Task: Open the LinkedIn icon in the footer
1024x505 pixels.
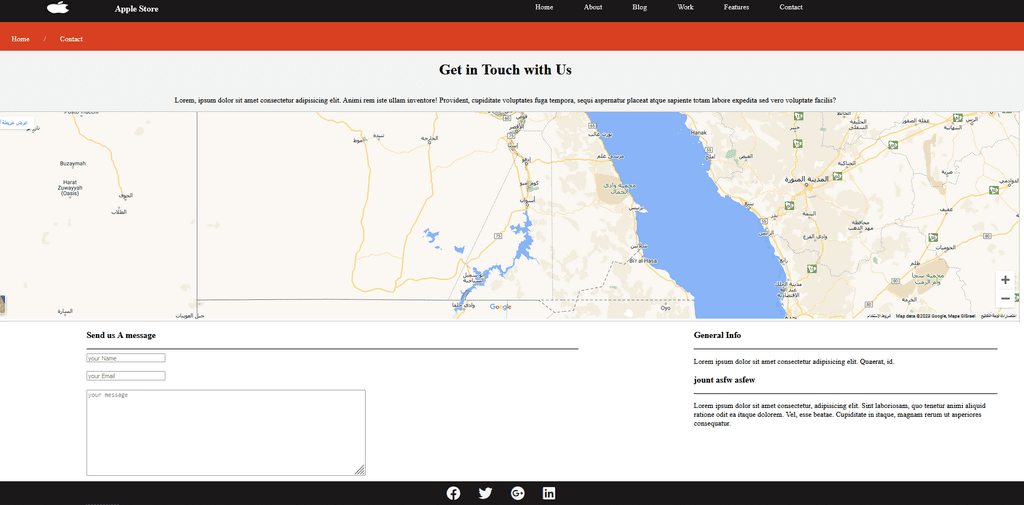Action: pyautogui.click(x=549, y=493)
